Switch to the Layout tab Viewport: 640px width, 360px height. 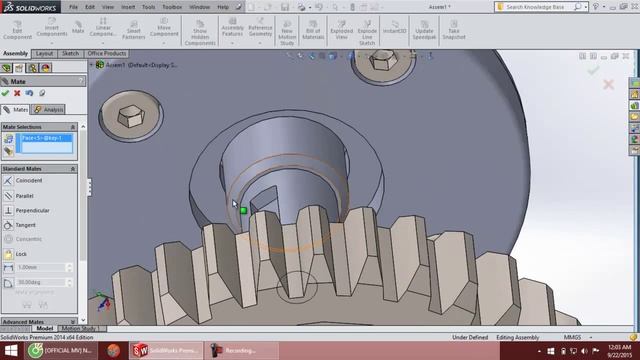44,53
